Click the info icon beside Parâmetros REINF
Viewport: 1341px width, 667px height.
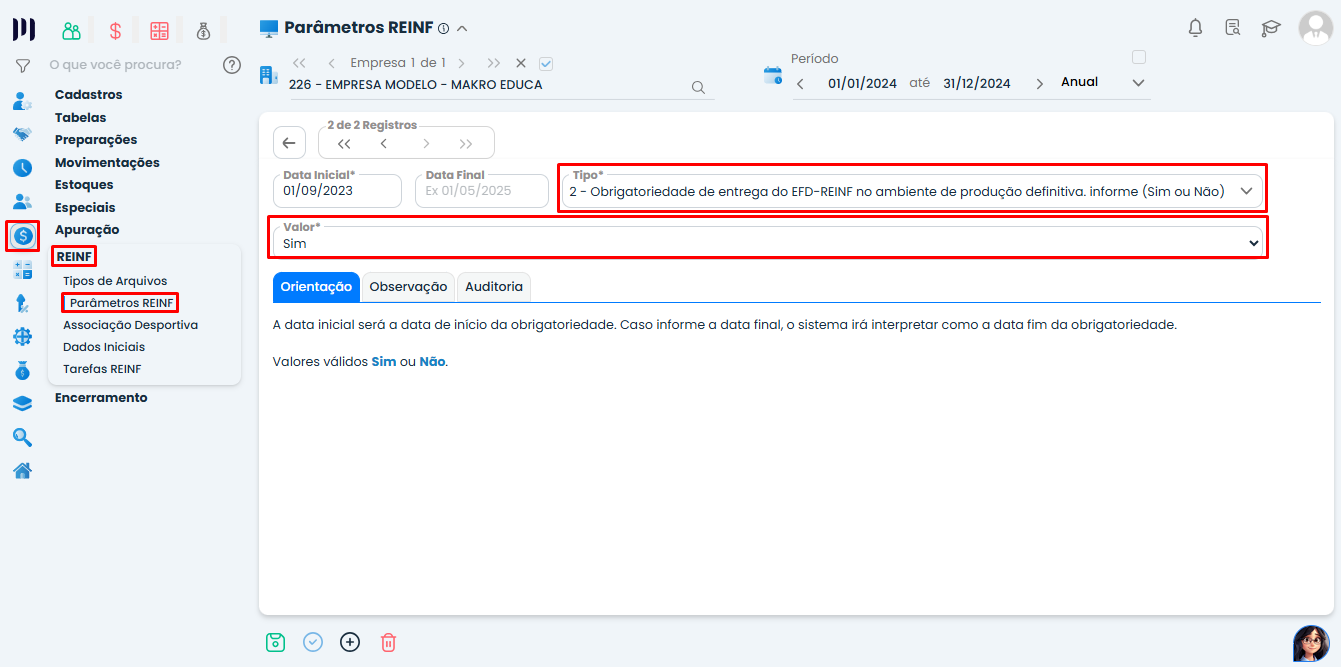(x=443, y=29)
